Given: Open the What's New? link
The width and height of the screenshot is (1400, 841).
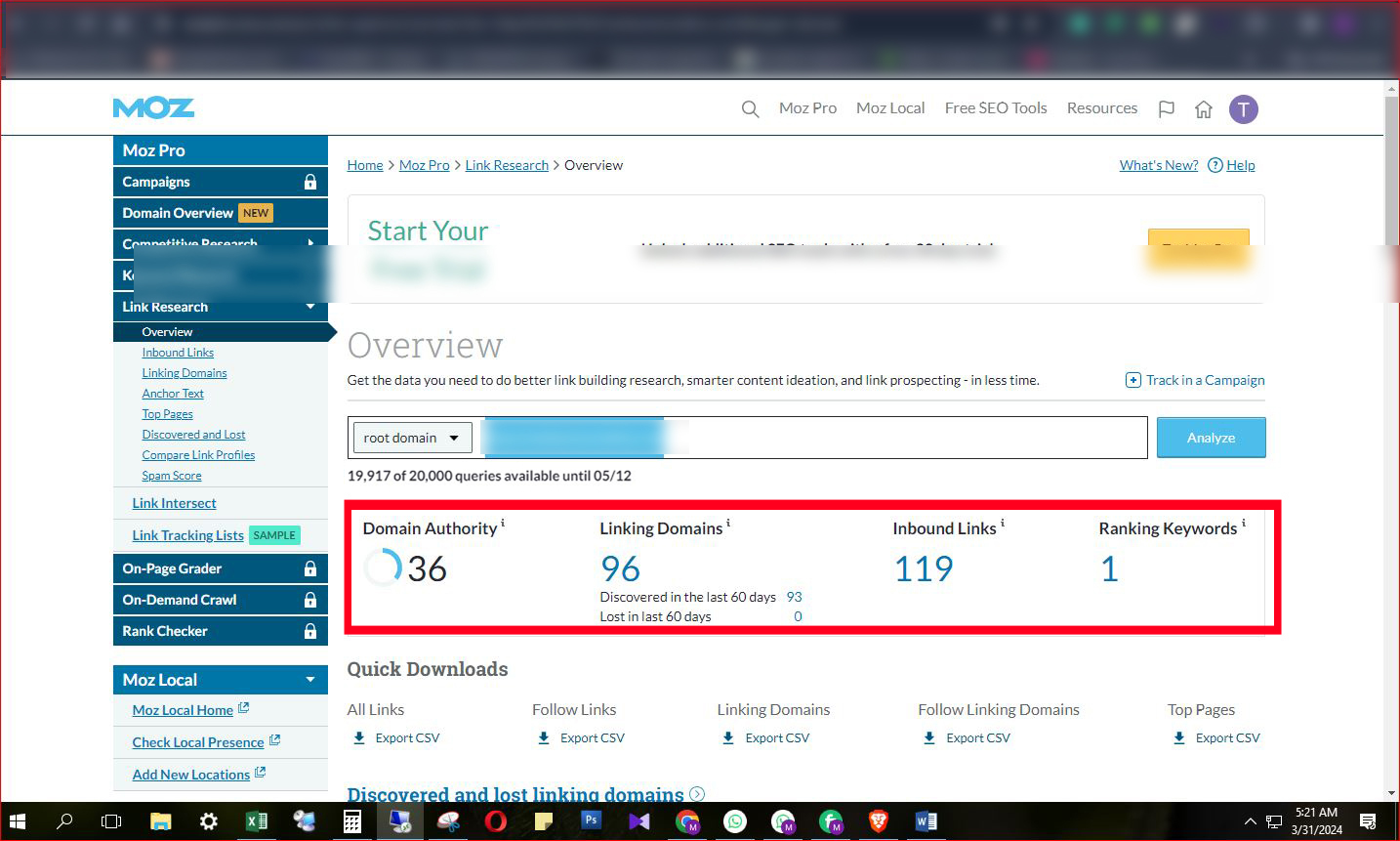Looking at the screenshot, I should [x=1158, y=165].
